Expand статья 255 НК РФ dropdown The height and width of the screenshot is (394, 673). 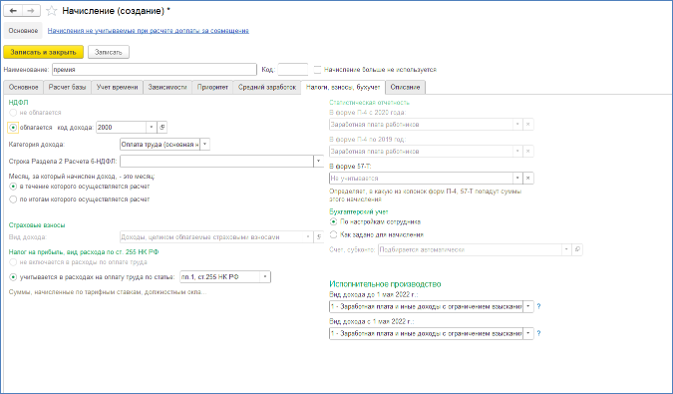[265, 277]
